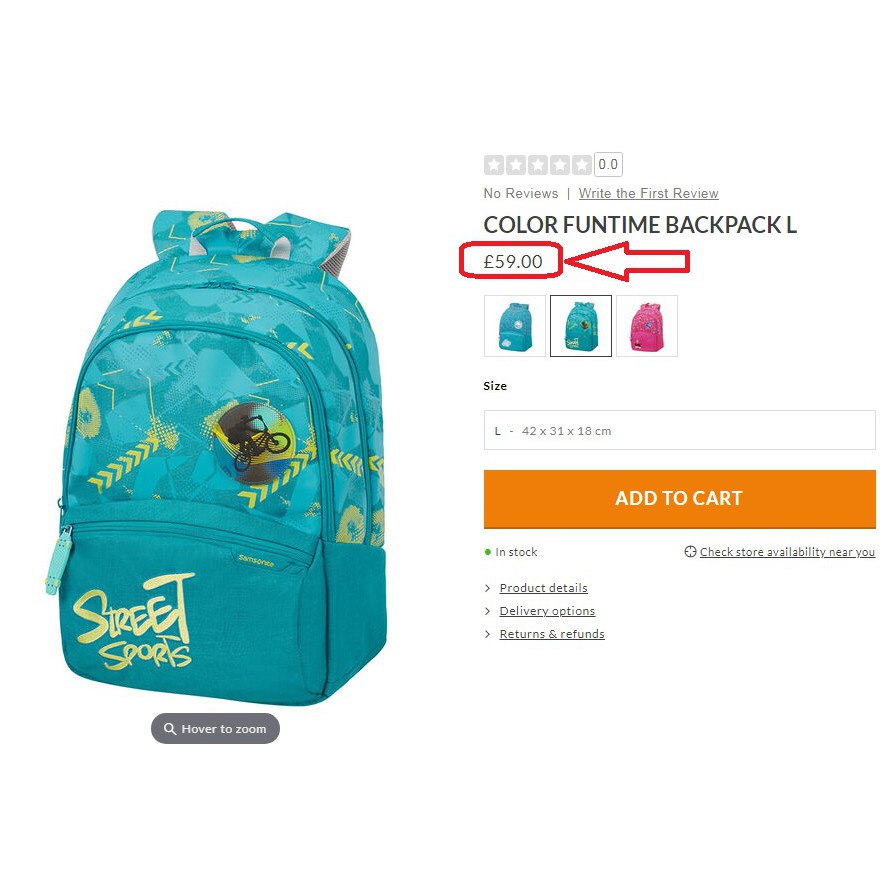Click the 0.0 rating score box

click(608, 165)
